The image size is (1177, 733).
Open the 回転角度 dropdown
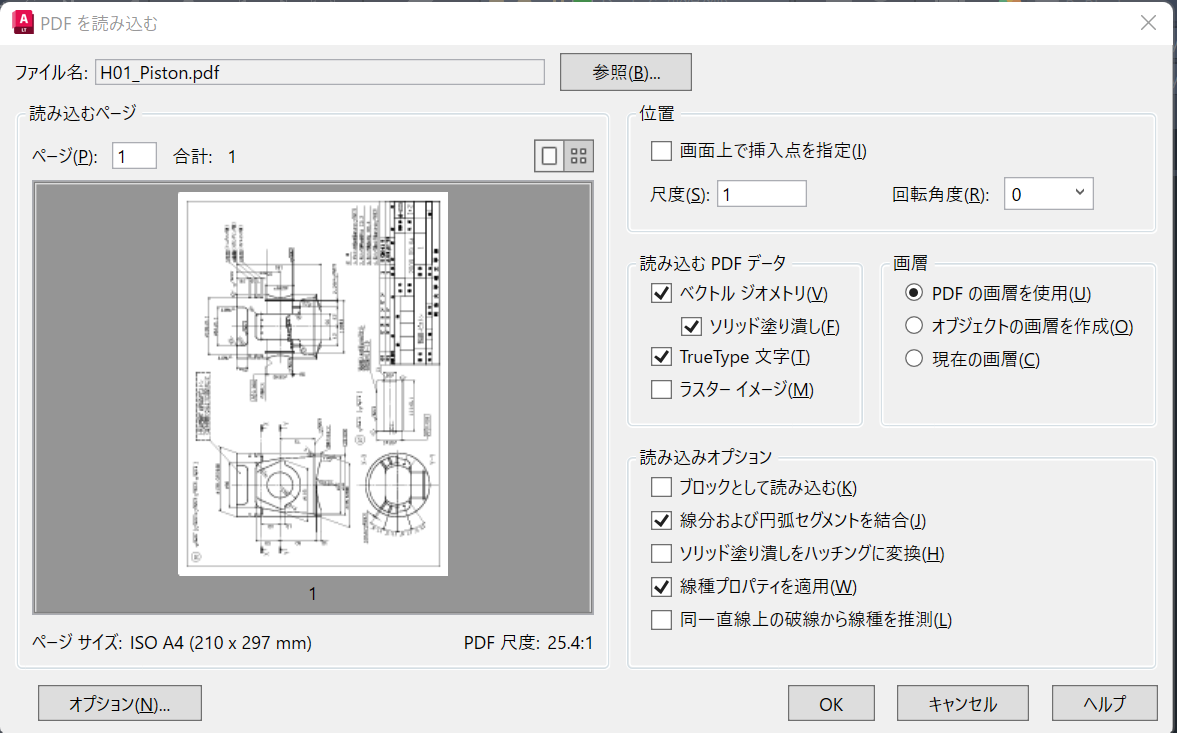tap(1048, 194)
